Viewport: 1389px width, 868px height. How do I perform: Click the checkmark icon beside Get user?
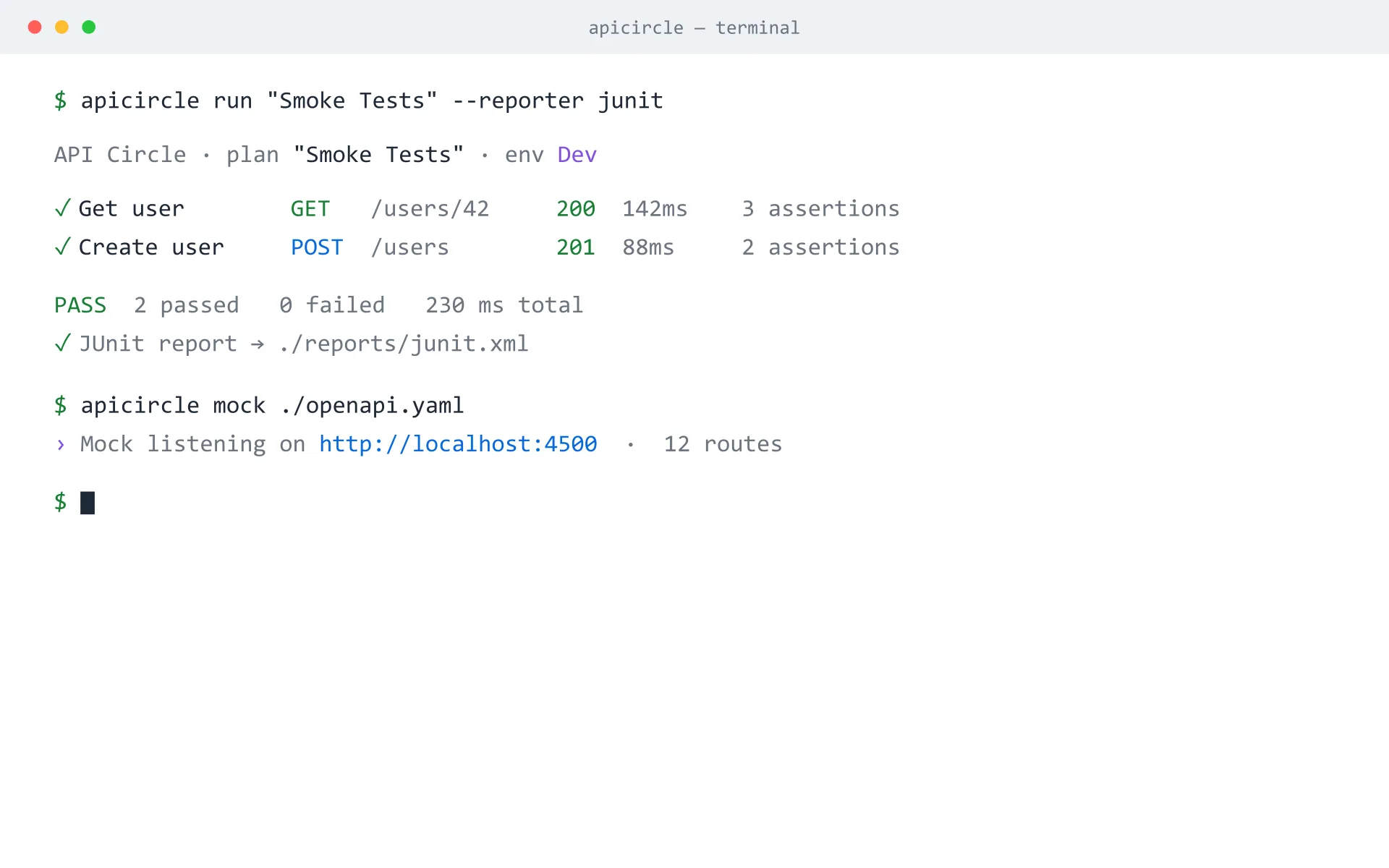coord(62,208)
